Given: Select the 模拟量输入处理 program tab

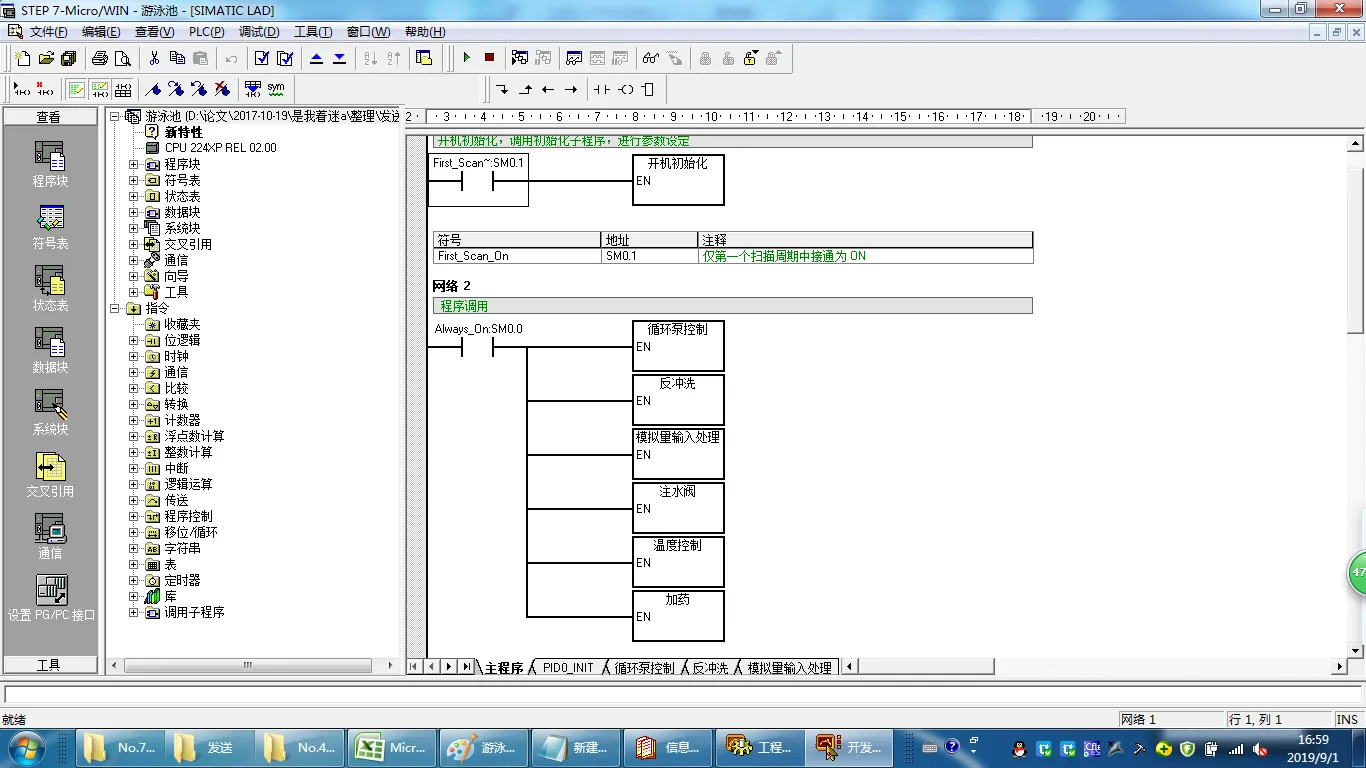Looking at the screenshot, I should [x=790, y=667].
